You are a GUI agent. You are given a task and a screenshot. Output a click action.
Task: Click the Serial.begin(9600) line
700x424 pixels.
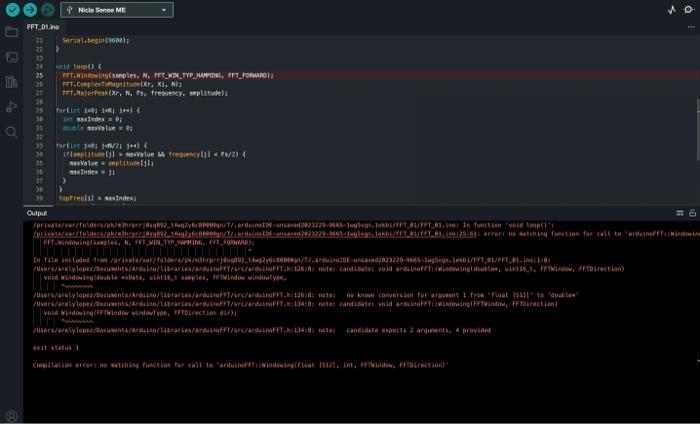pyautogui.click(x=96, y=40)
